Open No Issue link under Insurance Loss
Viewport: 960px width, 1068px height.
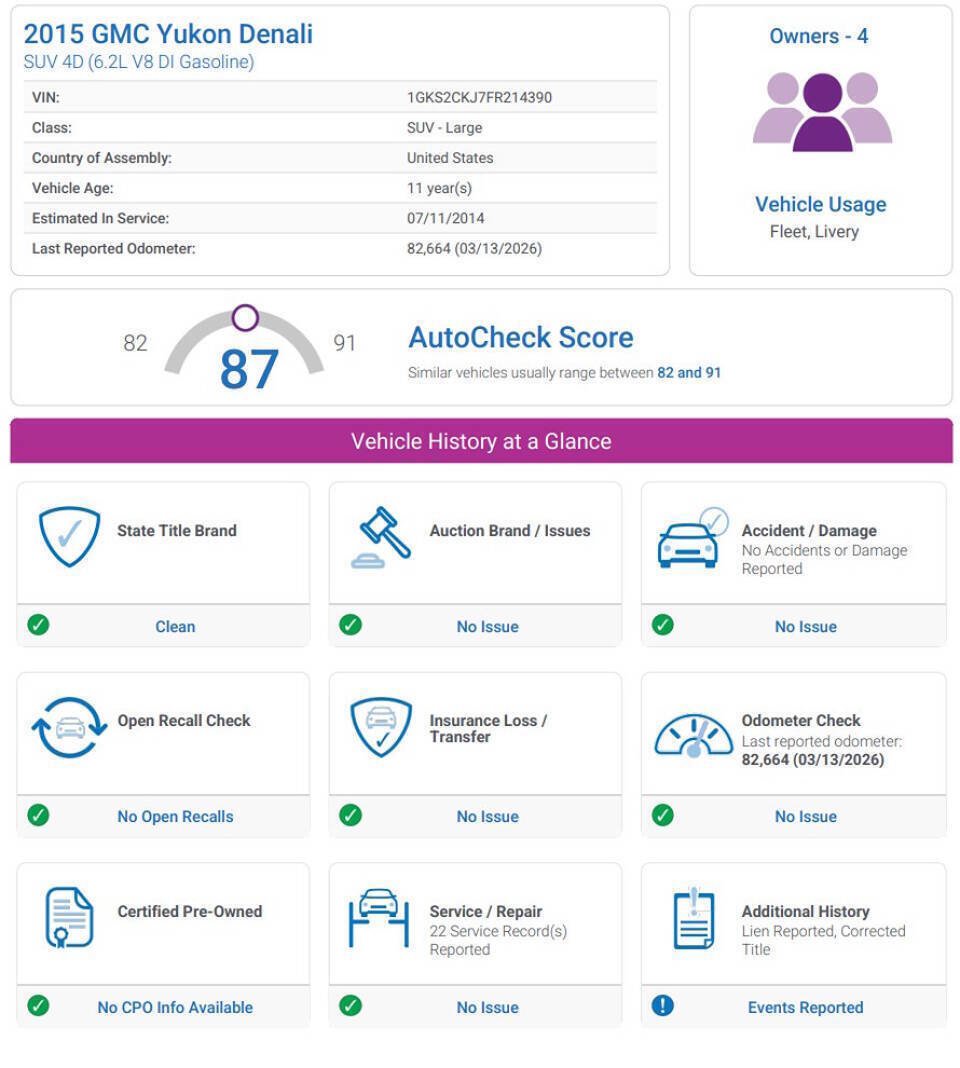point(487,817)
